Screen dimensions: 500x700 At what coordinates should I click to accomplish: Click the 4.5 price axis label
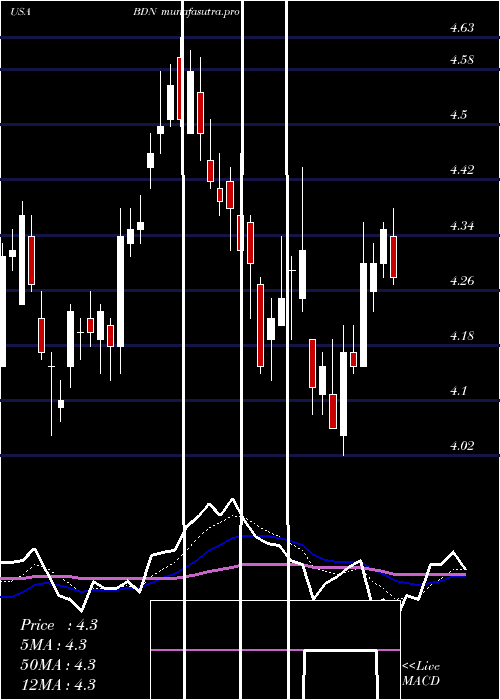click(x=458, y=115)
